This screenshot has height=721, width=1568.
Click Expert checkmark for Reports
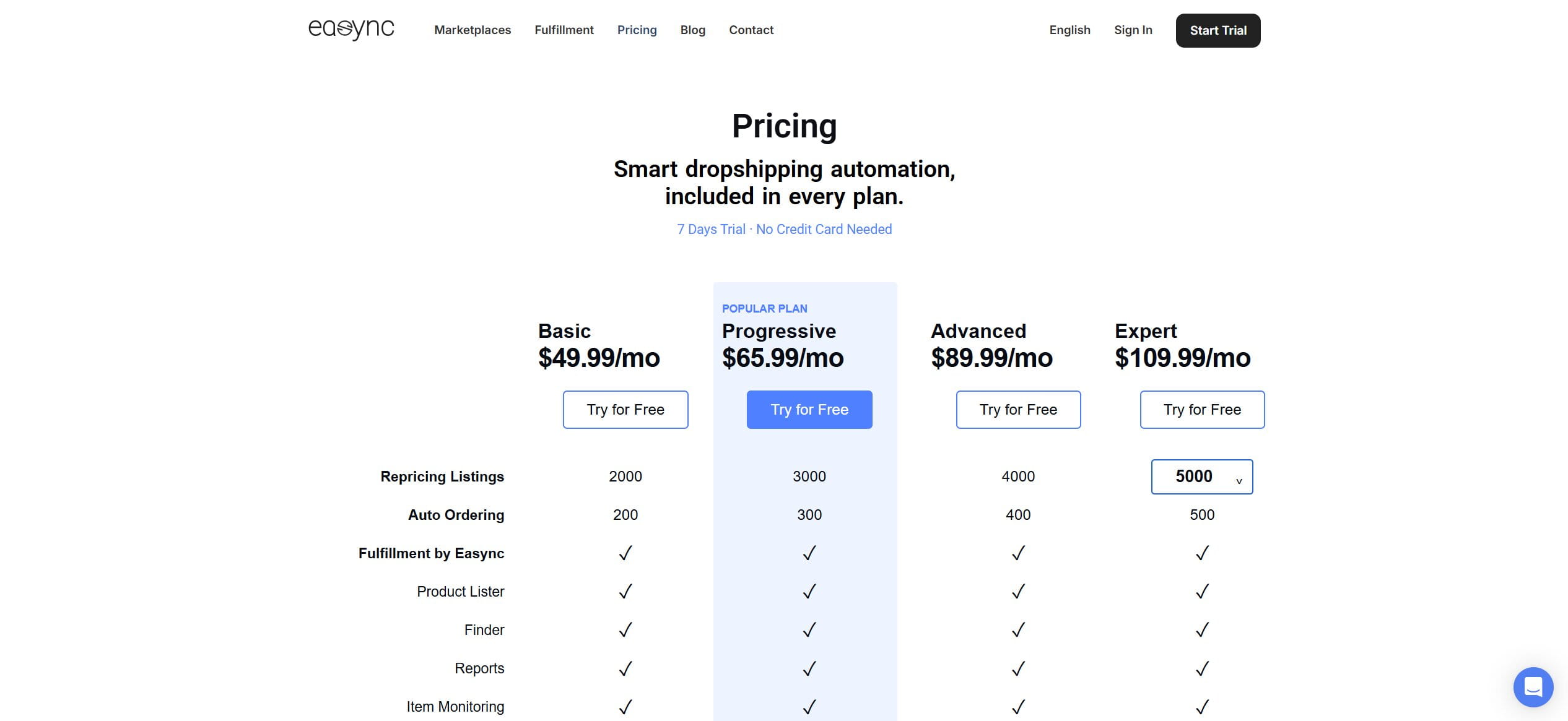pyautogui.click(x=1202, y=668)
